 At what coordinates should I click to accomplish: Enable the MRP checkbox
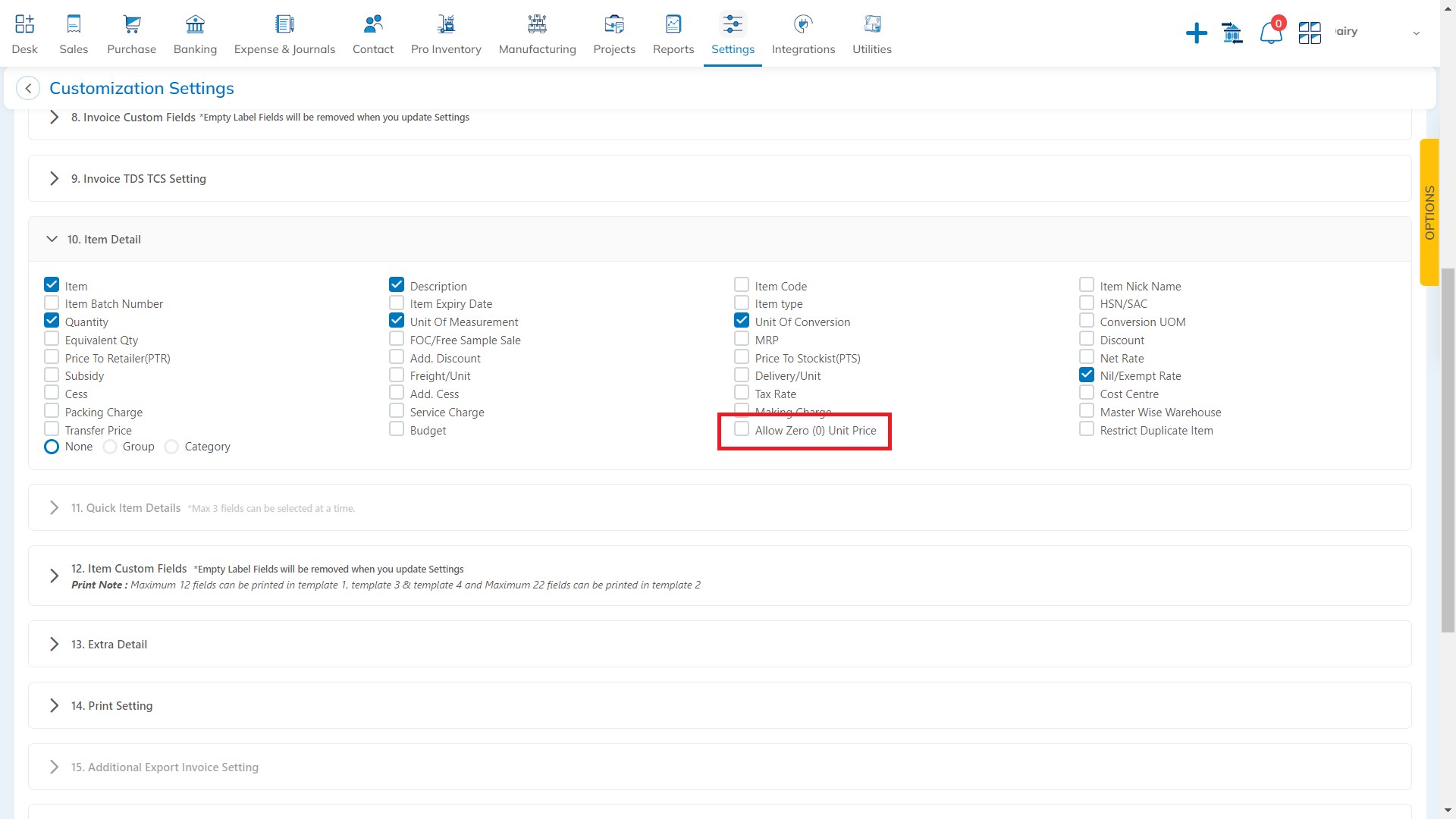(742, 338)
